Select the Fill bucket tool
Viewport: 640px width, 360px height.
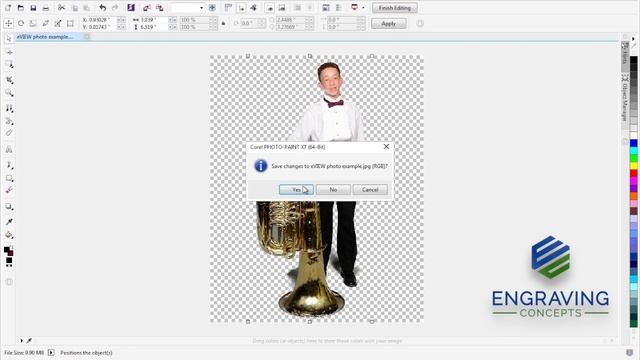tap(9, 235)
